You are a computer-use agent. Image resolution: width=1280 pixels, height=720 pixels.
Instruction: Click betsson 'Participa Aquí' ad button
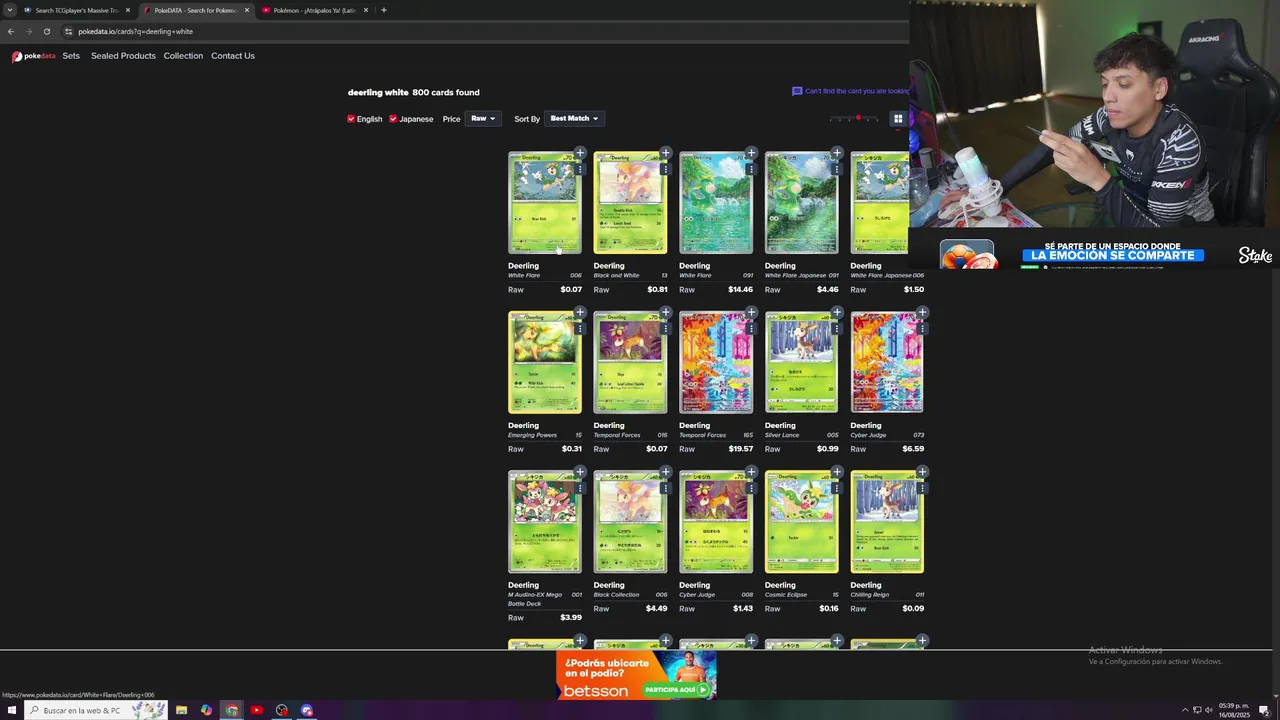tap(677, 689)
